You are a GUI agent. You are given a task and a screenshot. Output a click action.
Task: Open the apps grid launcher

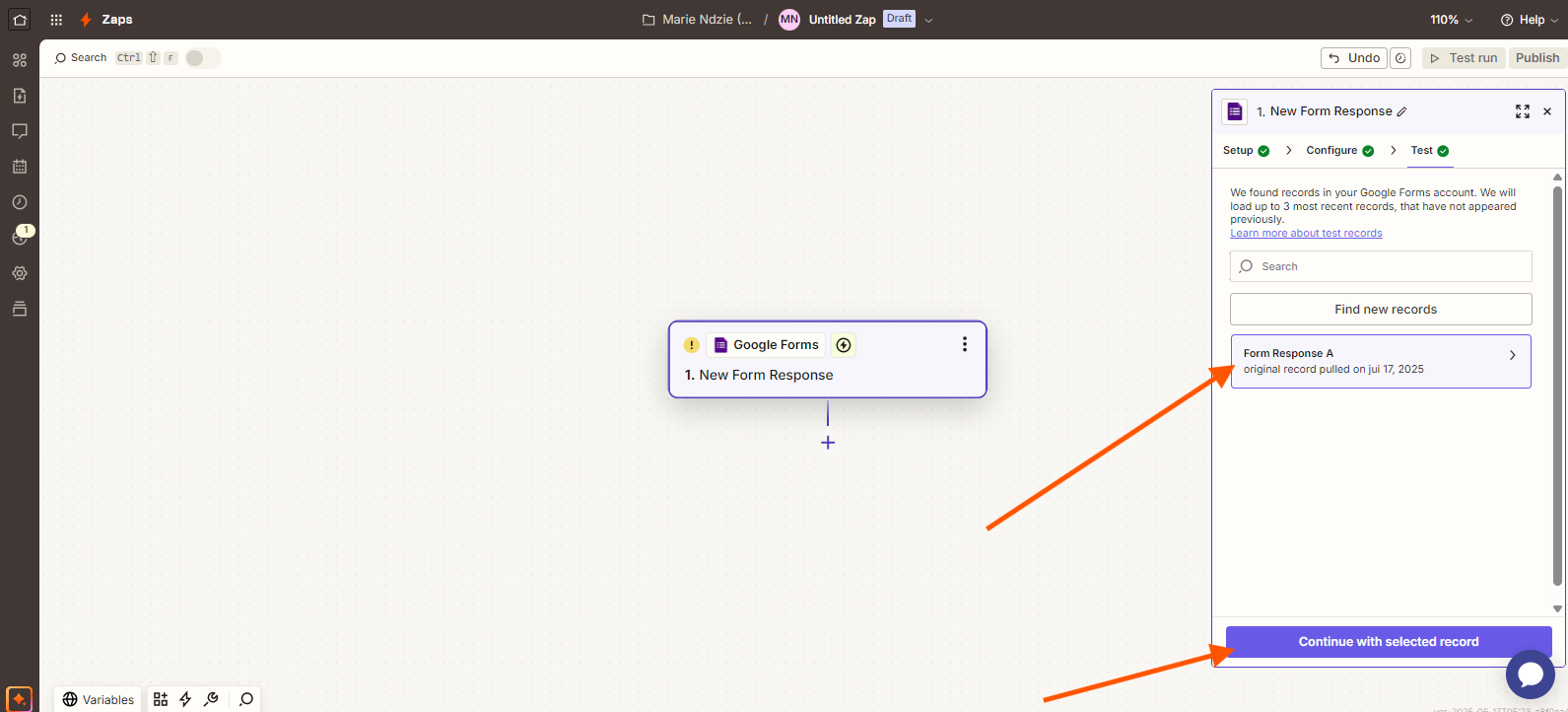[56, 20]
